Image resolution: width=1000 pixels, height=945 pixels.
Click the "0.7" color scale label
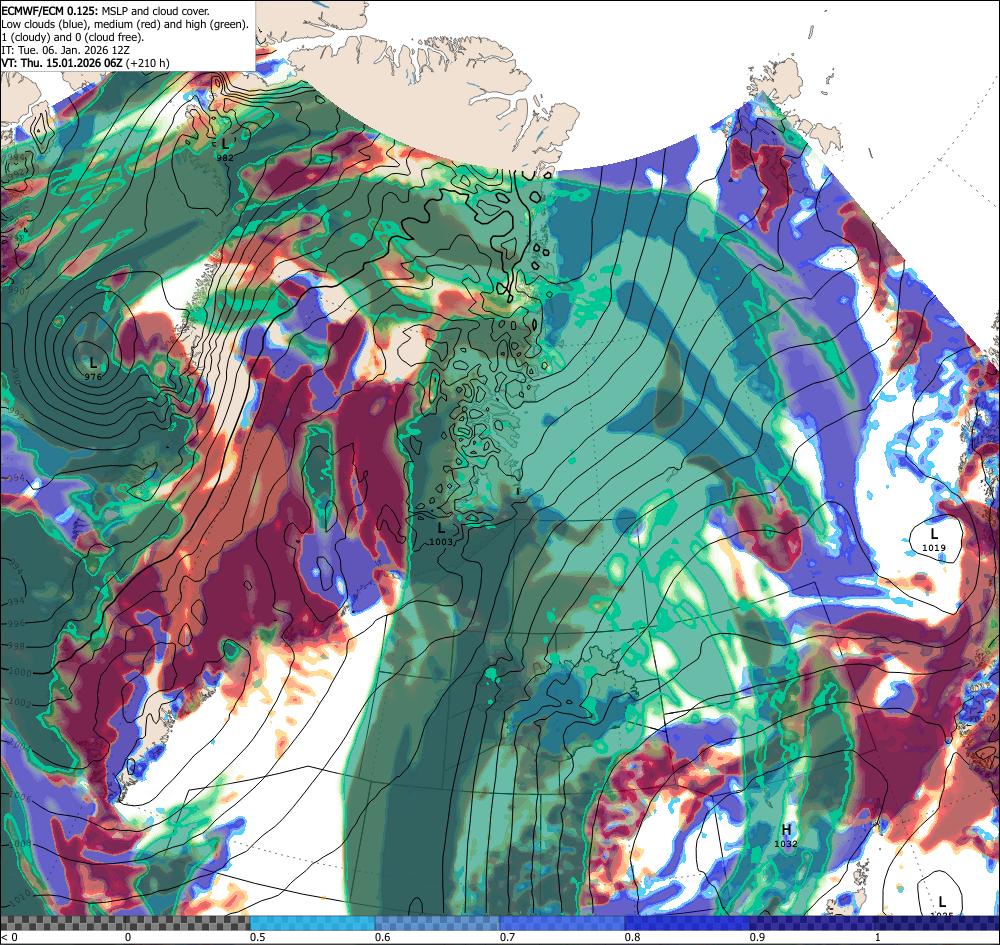click(507, 937)
